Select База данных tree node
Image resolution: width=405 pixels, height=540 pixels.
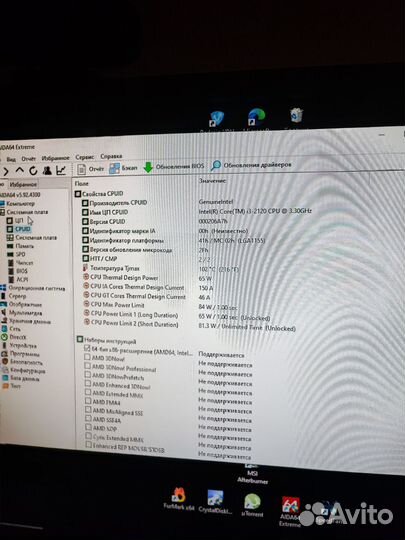click(x=21, y=378)
